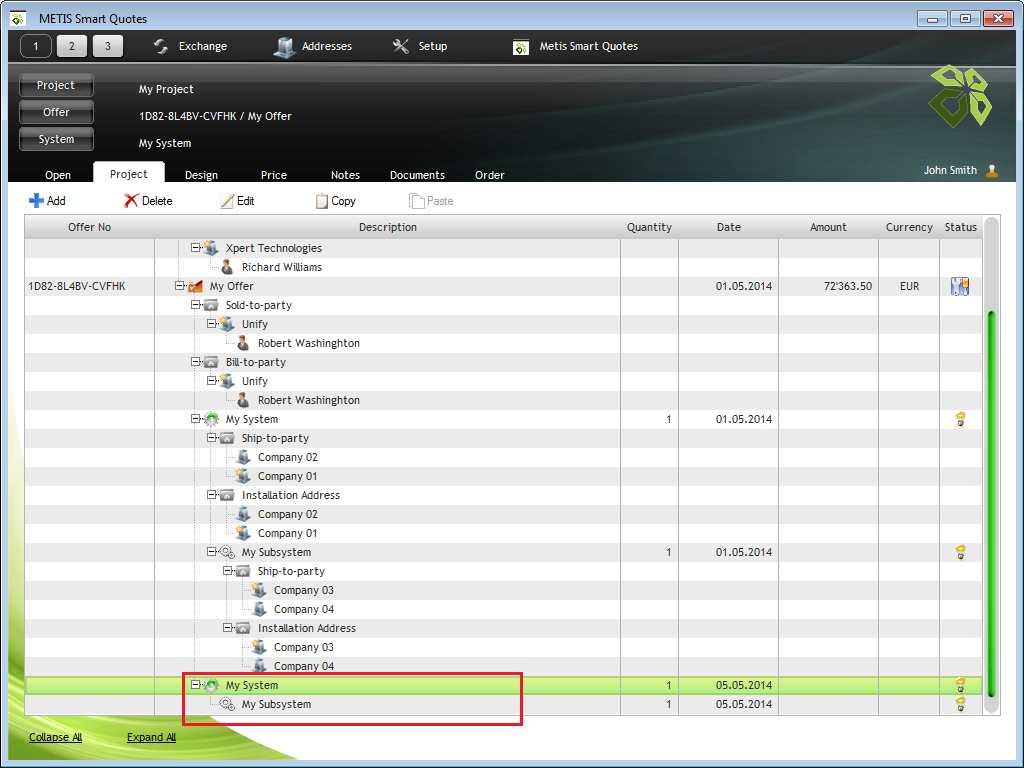
Task: Click the Amount column header
Action: pos(828,227)
